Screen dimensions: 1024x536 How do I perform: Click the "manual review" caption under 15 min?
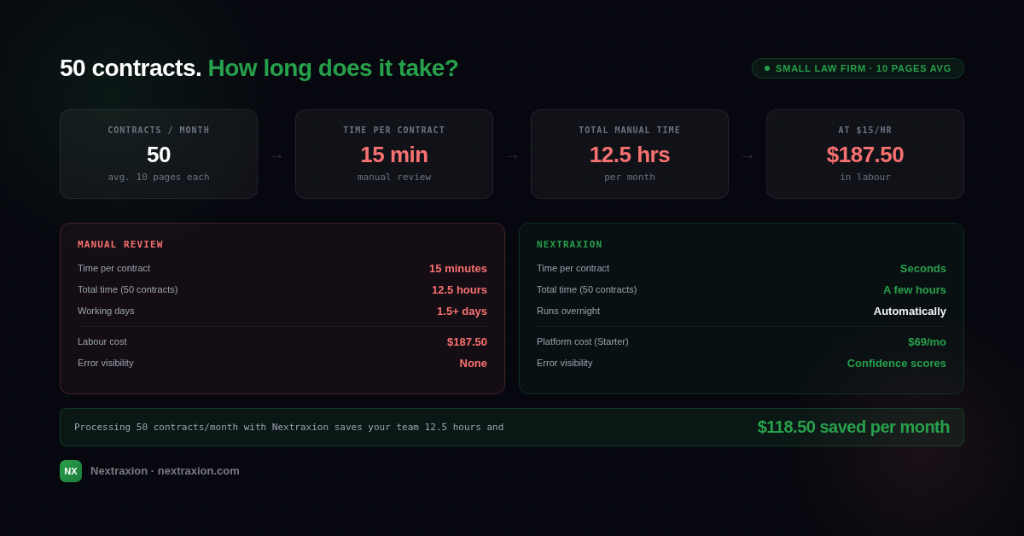pos(394,177)
